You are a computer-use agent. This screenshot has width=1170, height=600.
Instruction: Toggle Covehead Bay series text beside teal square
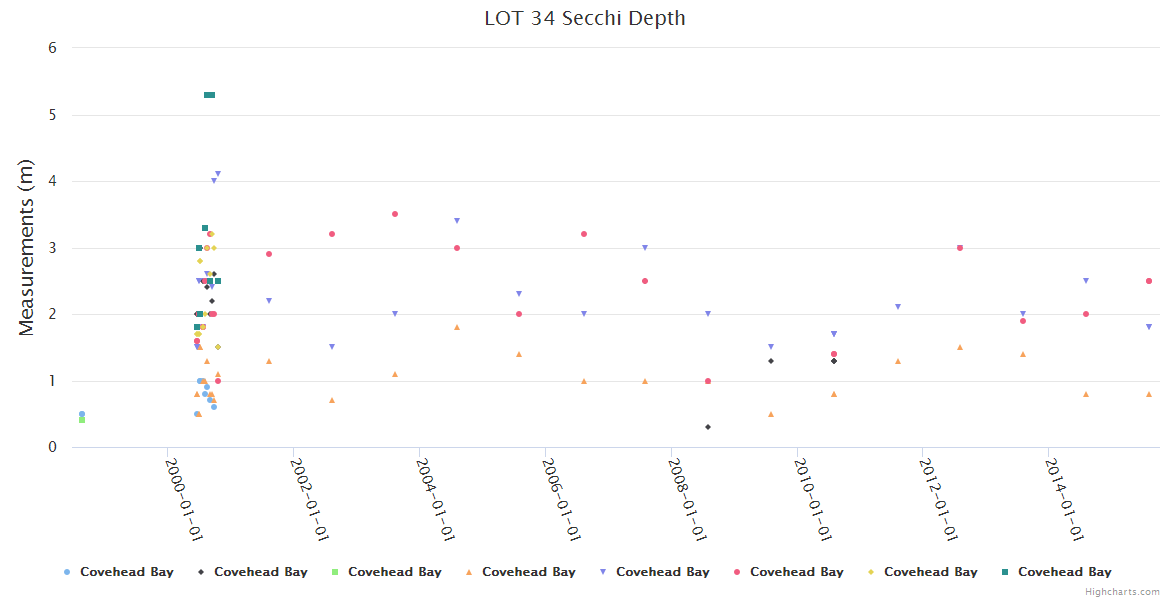(x=1065, y=572)
